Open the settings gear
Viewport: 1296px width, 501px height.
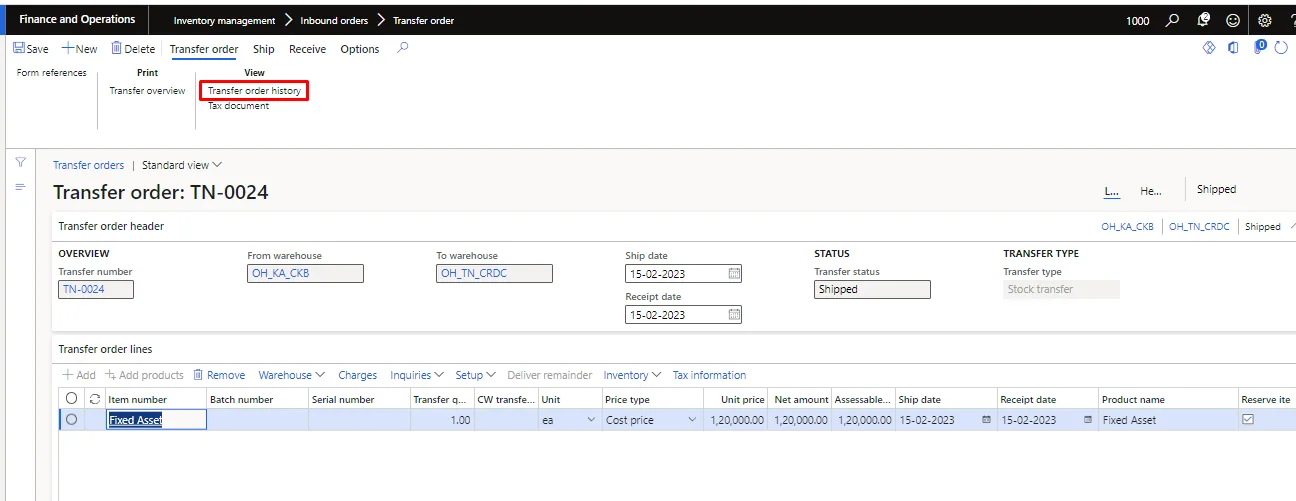coord(1264,20)
